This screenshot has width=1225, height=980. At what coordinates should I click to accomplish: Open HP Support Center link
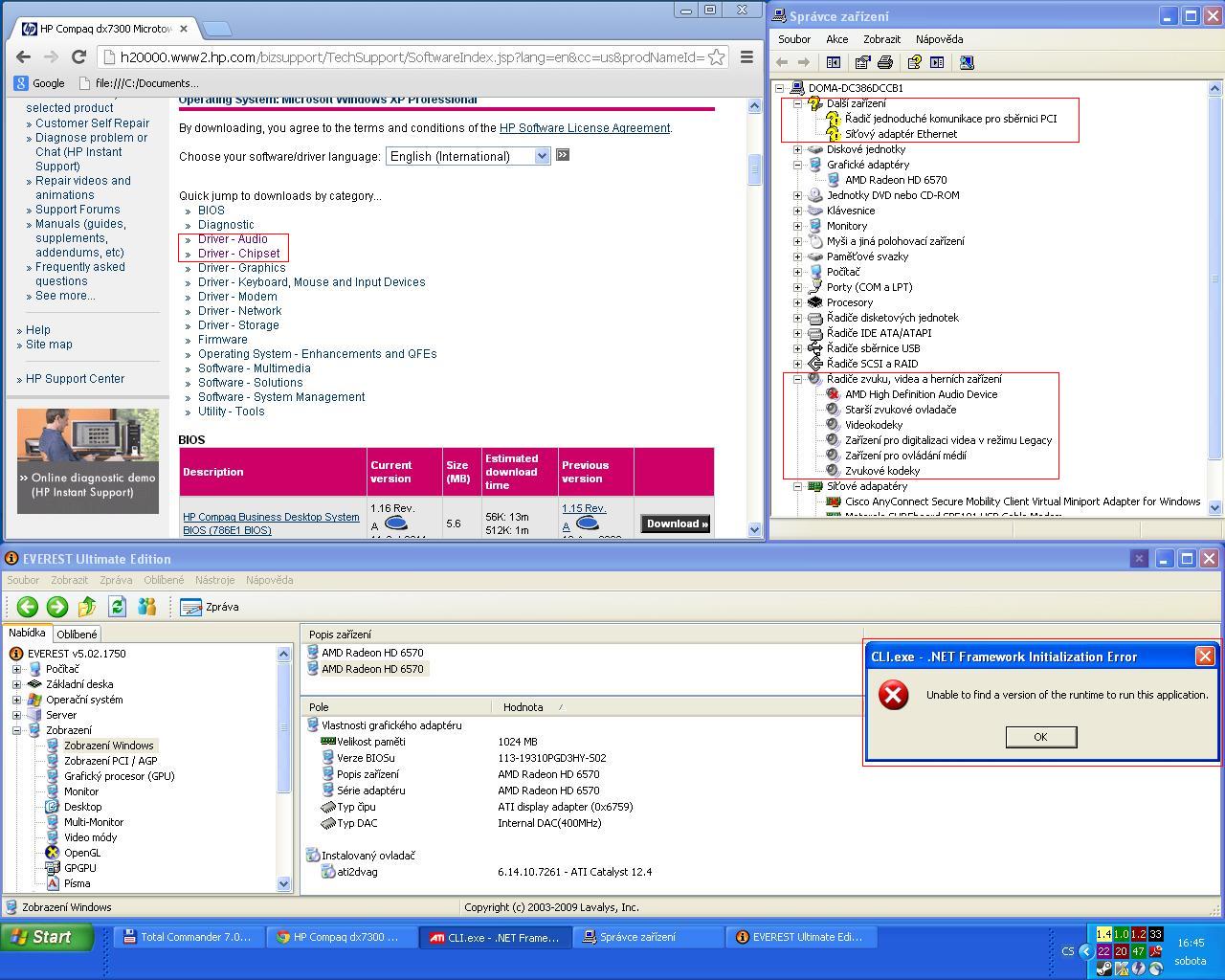(75, 379)
